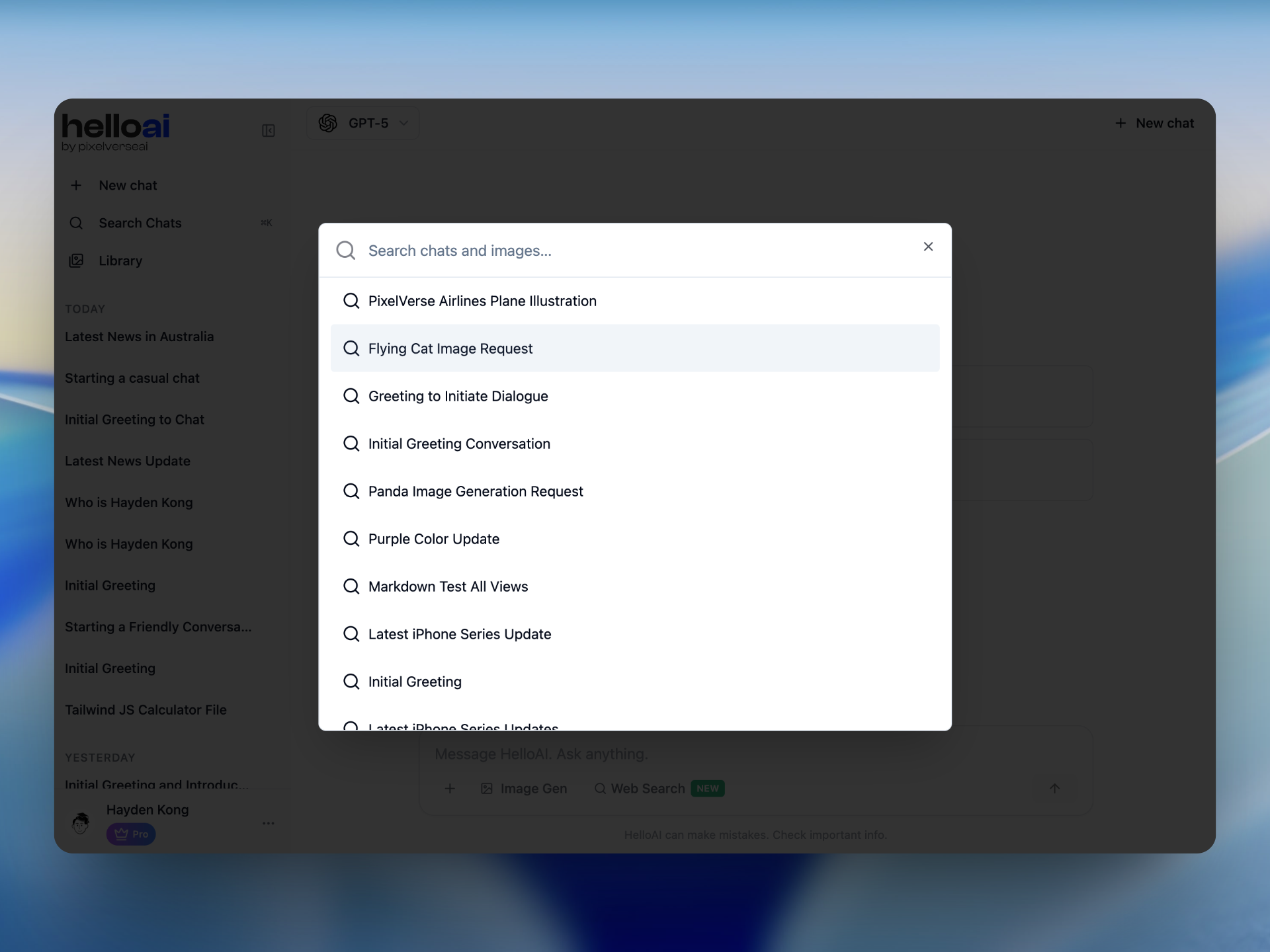Open Markdown Test All Views result
The image size is (1270, 952).
click(448, 586)
